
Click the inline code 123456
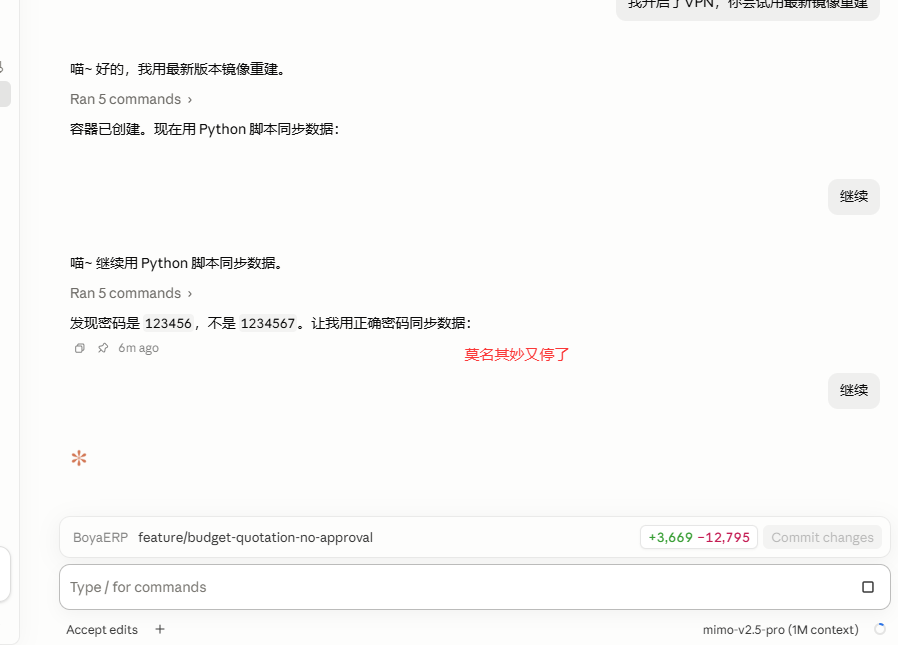tap(168, 324)
